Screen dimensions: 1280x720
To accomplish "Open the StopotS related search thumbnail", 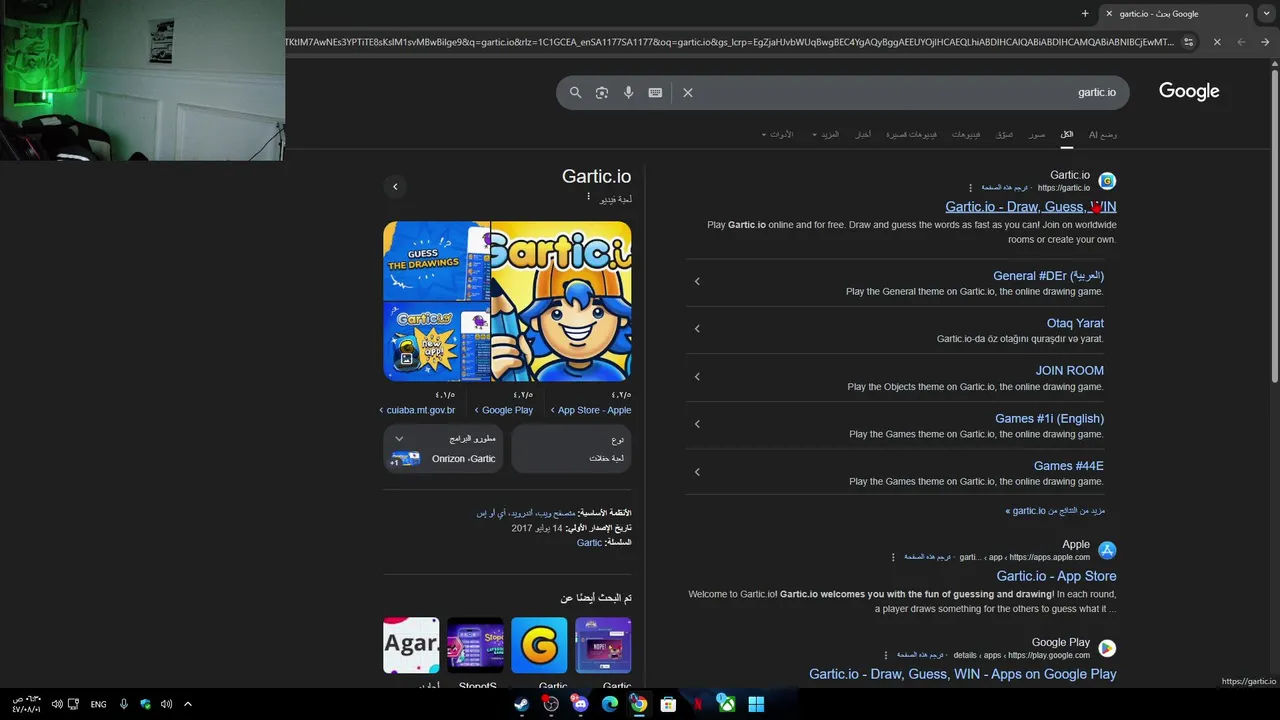I will pyautogui.click(x=475, y=645).
